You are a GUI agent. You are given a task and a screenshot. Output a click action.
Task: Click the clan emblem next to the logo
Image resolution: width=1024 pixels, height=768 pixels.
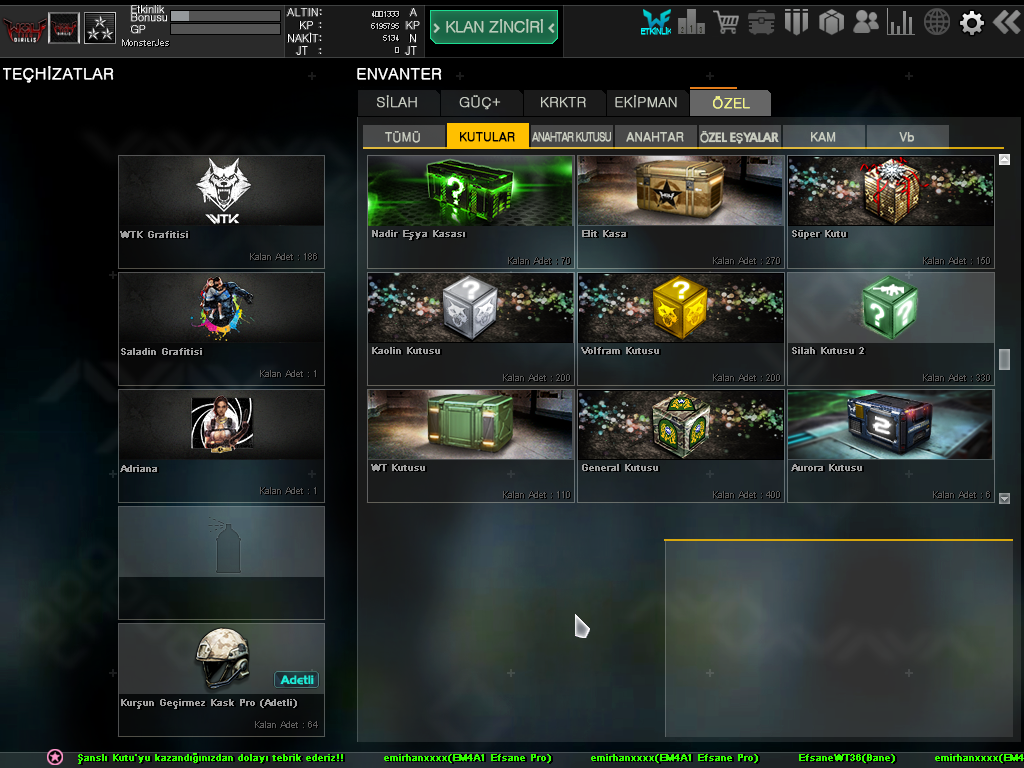click(x=64, y=28)
